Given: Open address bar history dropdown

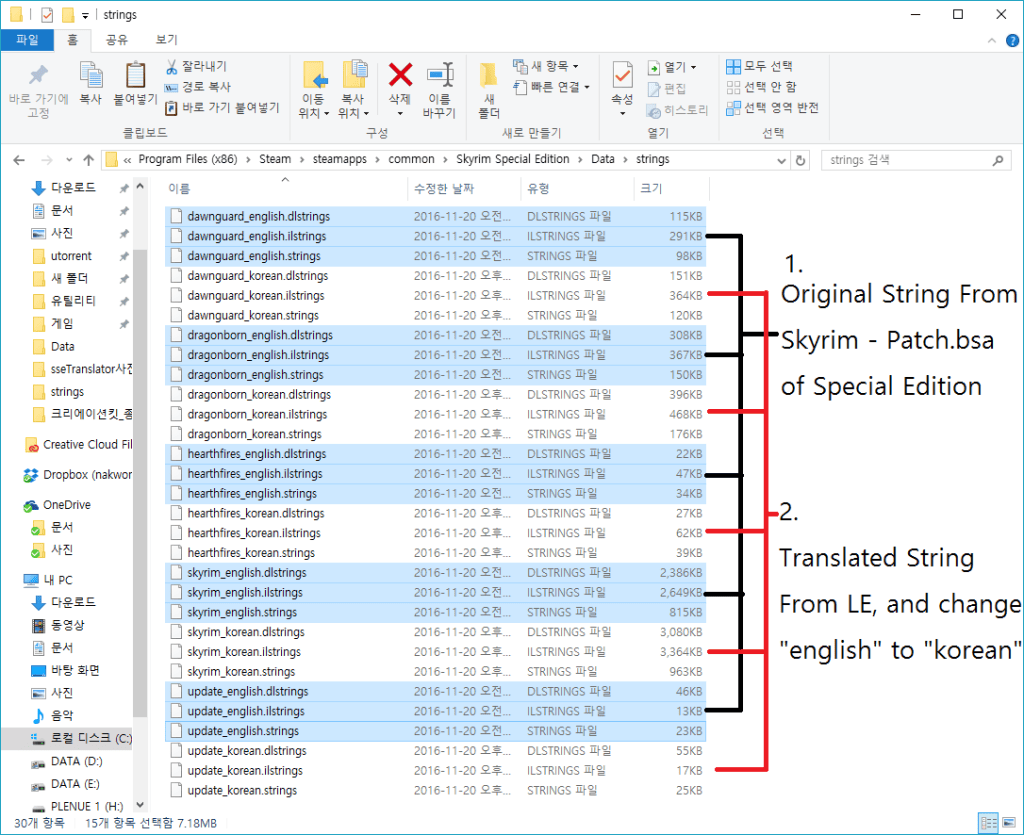Looking at the screenshot, I should (781, 161).
